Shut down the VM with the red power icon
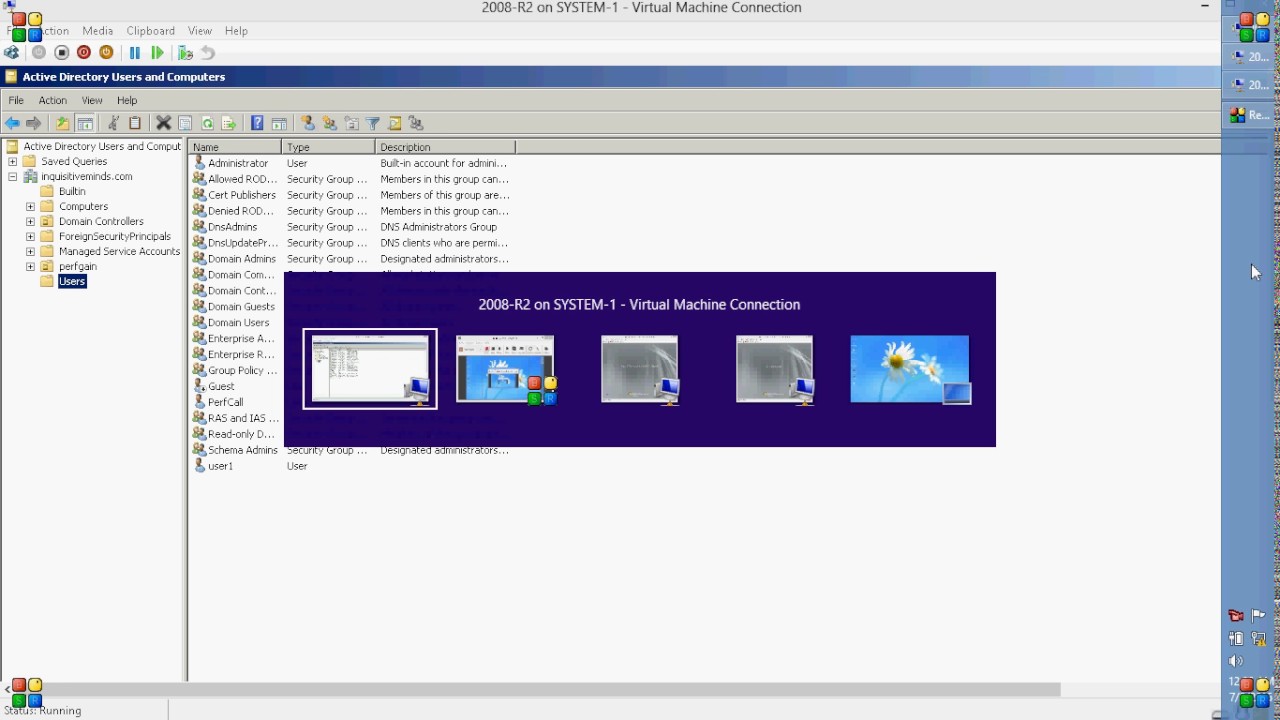This screenshot has width=1280, height=720. 84,53
